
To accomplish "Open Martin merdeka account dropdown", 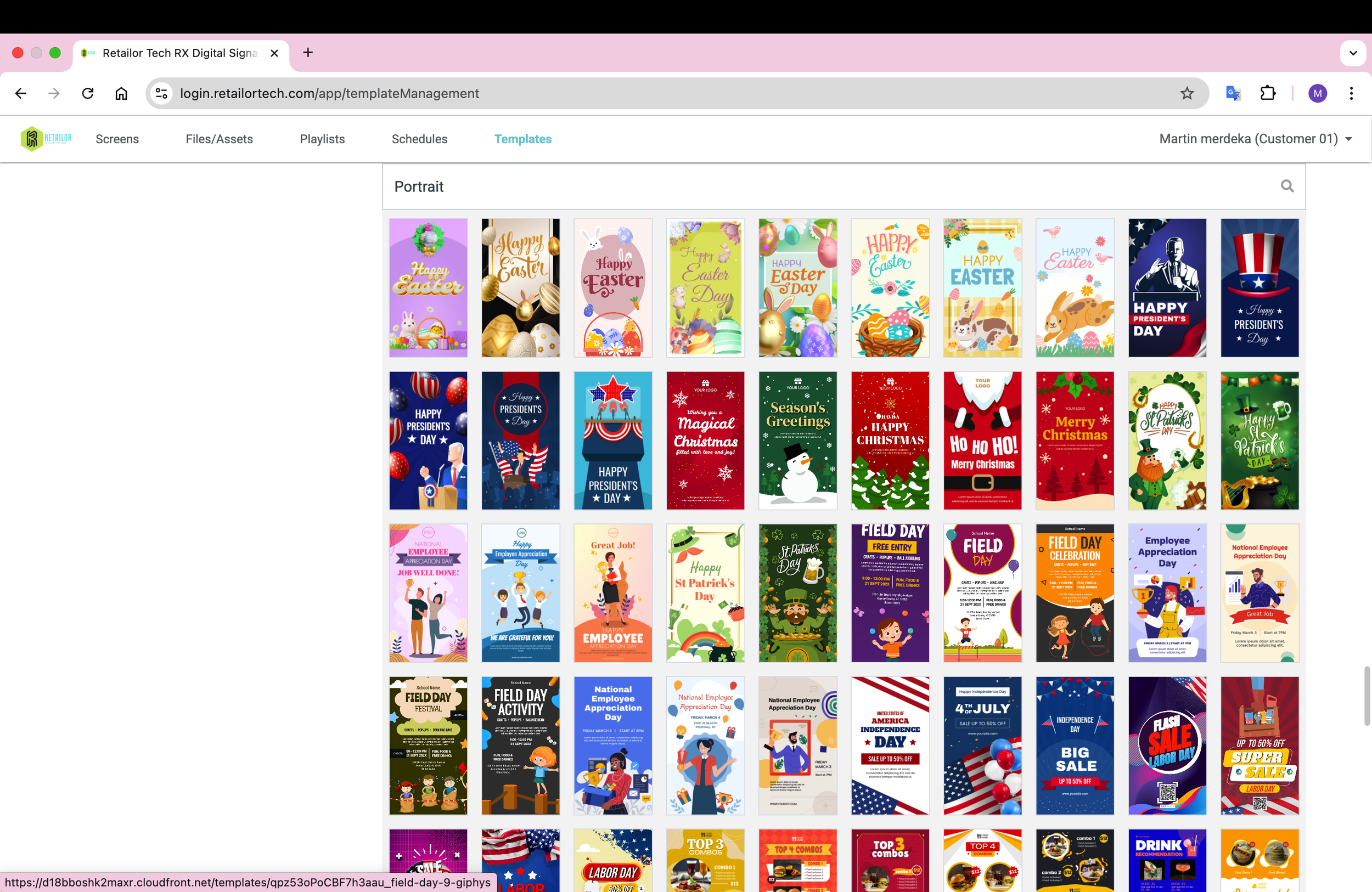I will tap(1255, 139).
